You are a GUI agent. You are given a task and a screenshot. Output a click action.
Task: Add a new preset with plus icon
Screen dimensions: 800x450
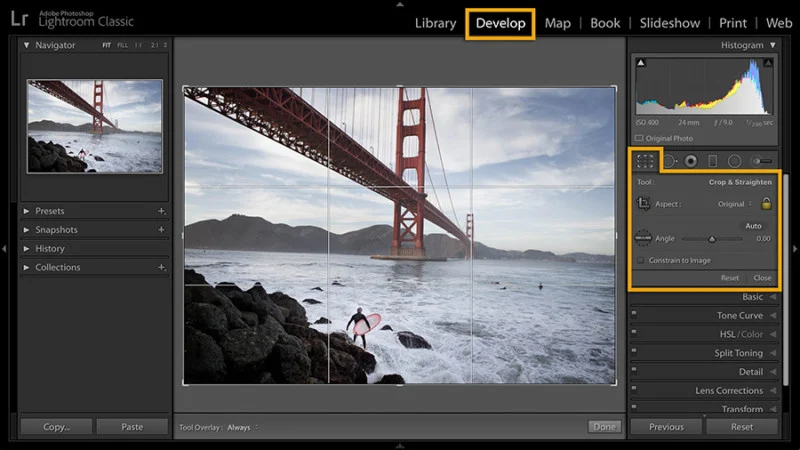(161, 211)
